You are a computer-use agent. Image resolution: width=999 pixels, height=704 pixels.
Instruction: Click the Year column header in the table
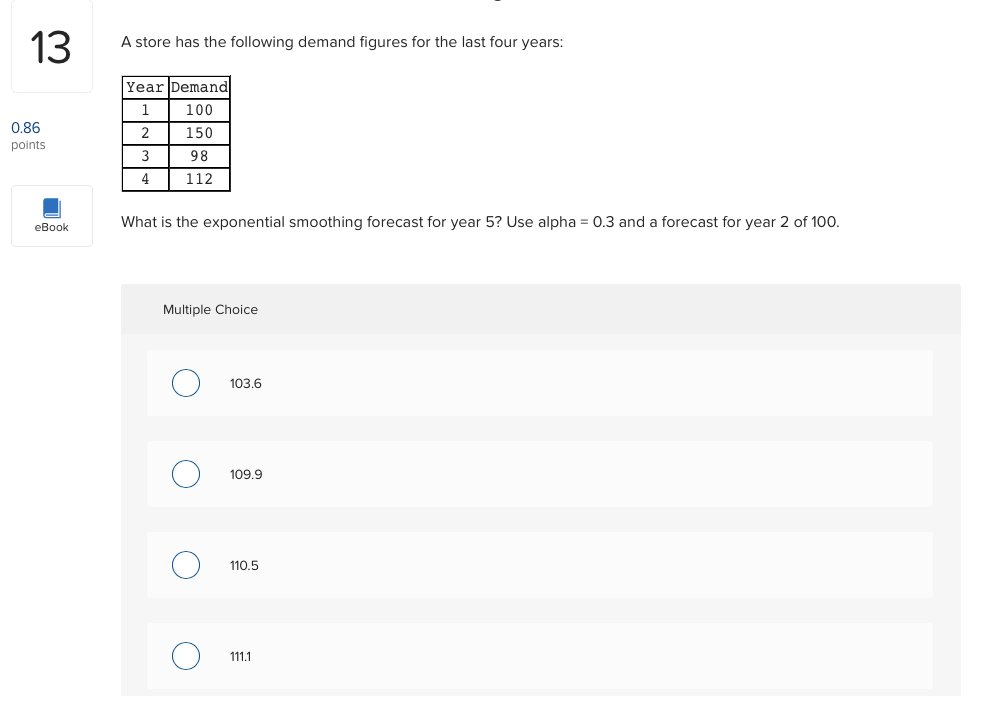(x=145, y=88)
